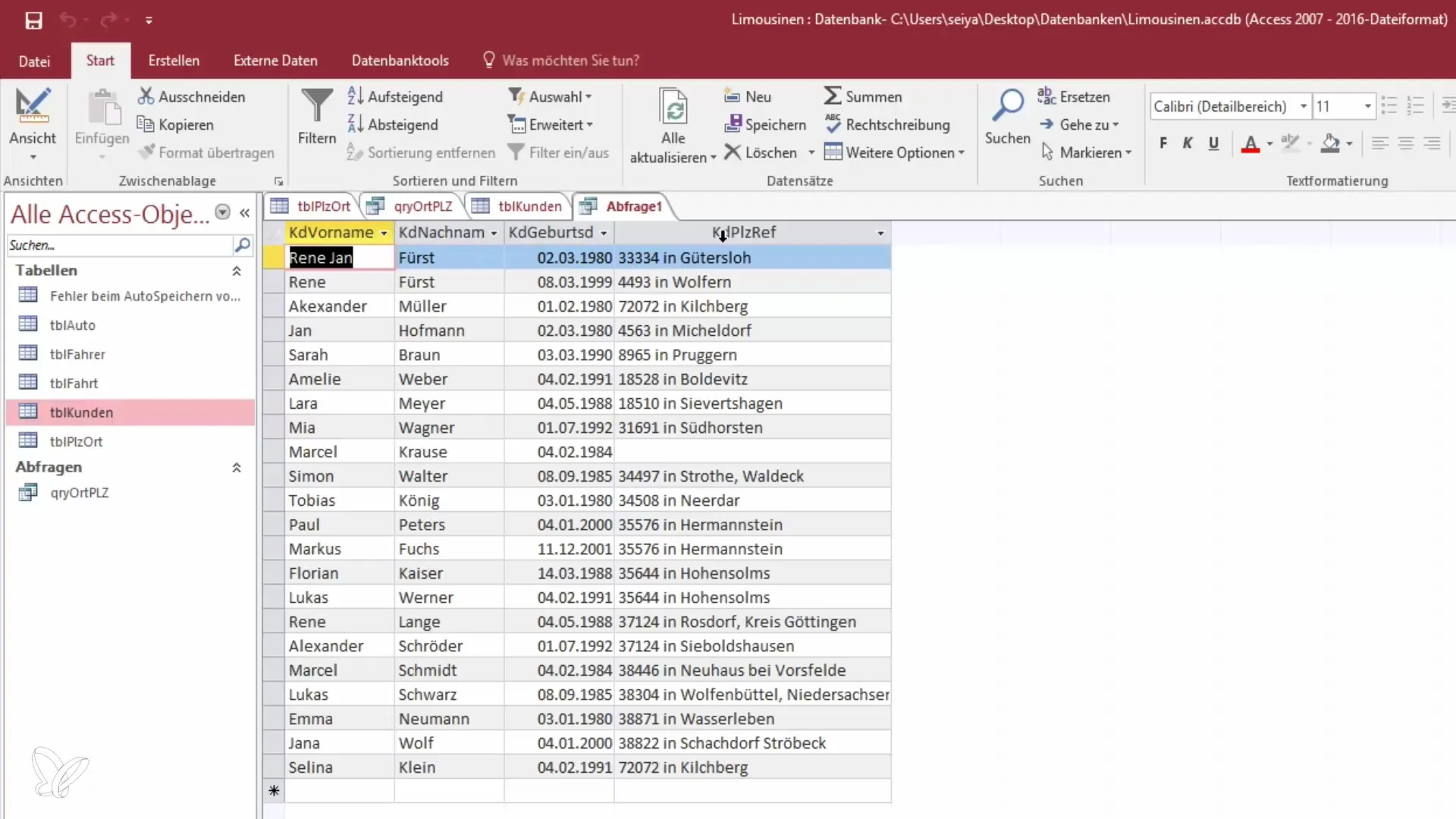Sort ascending with Aufsteigend
1456x819 pixels.
[x=395, y=96]
